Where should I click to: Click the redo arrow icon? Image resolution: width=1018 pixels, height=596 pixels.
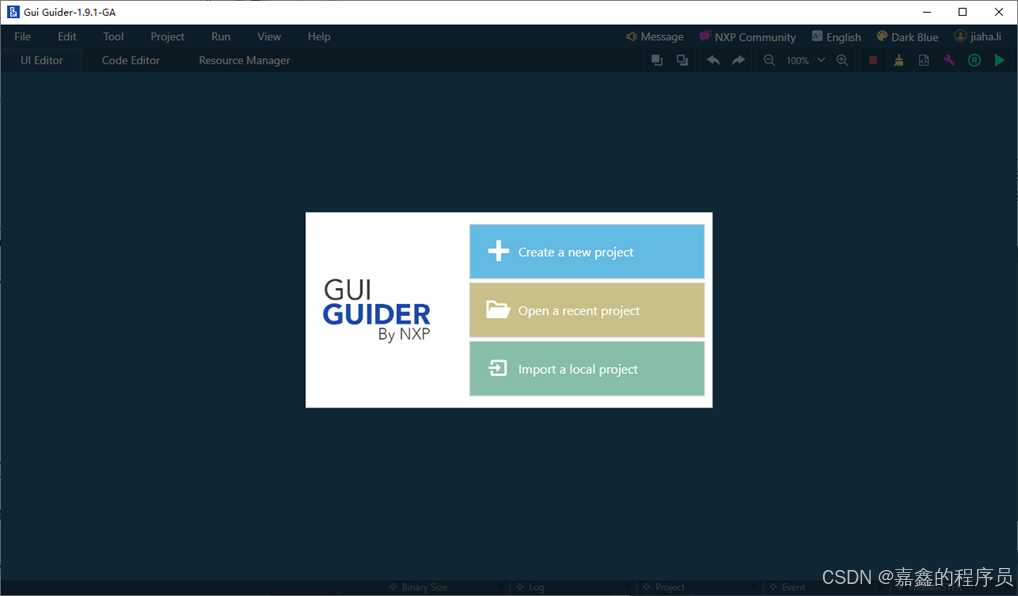pyautogui.click(x=738, y=60)
